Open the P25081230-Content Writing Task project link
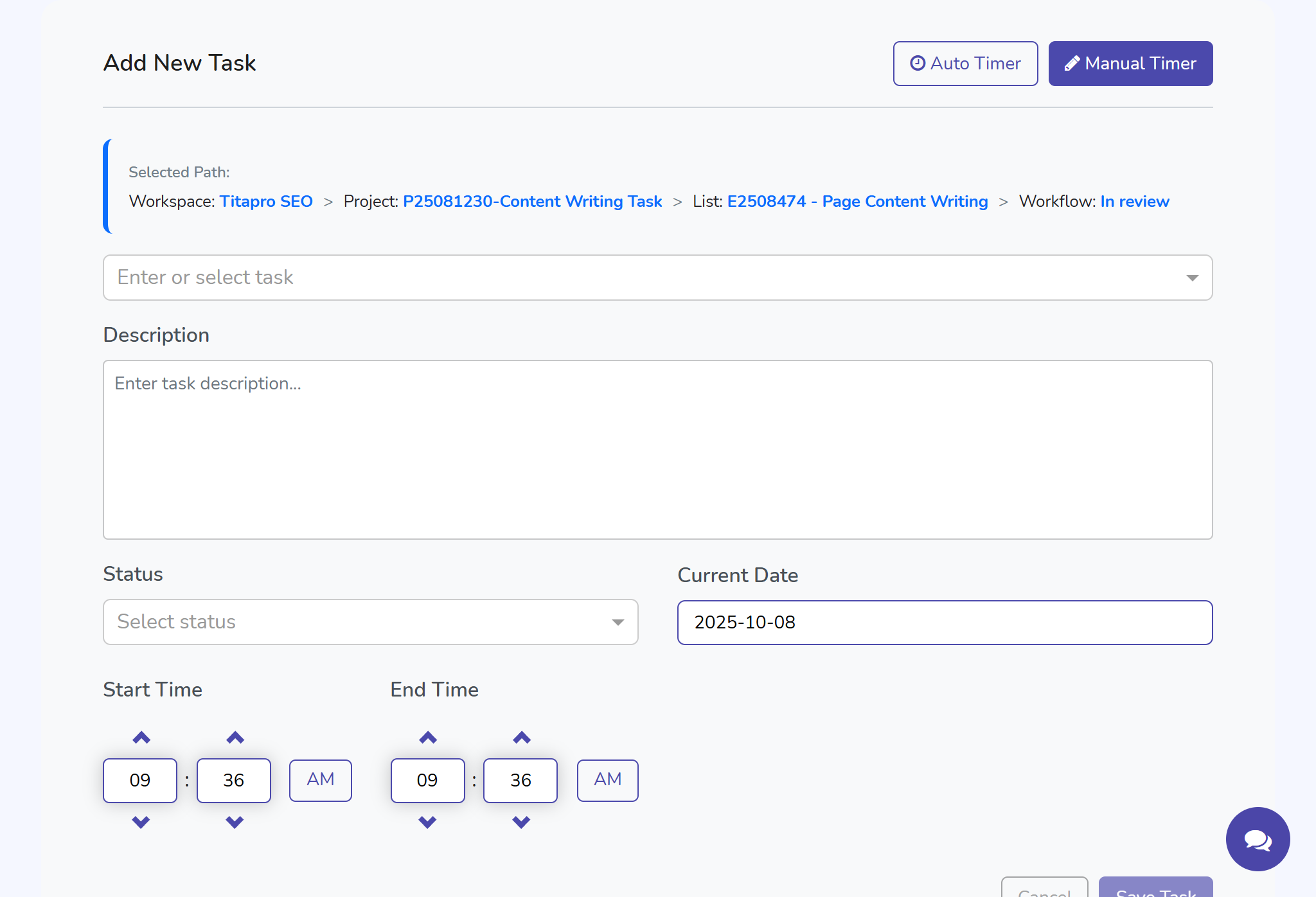The height and width of the screenshot is (897, 1316). pos(532,201)
